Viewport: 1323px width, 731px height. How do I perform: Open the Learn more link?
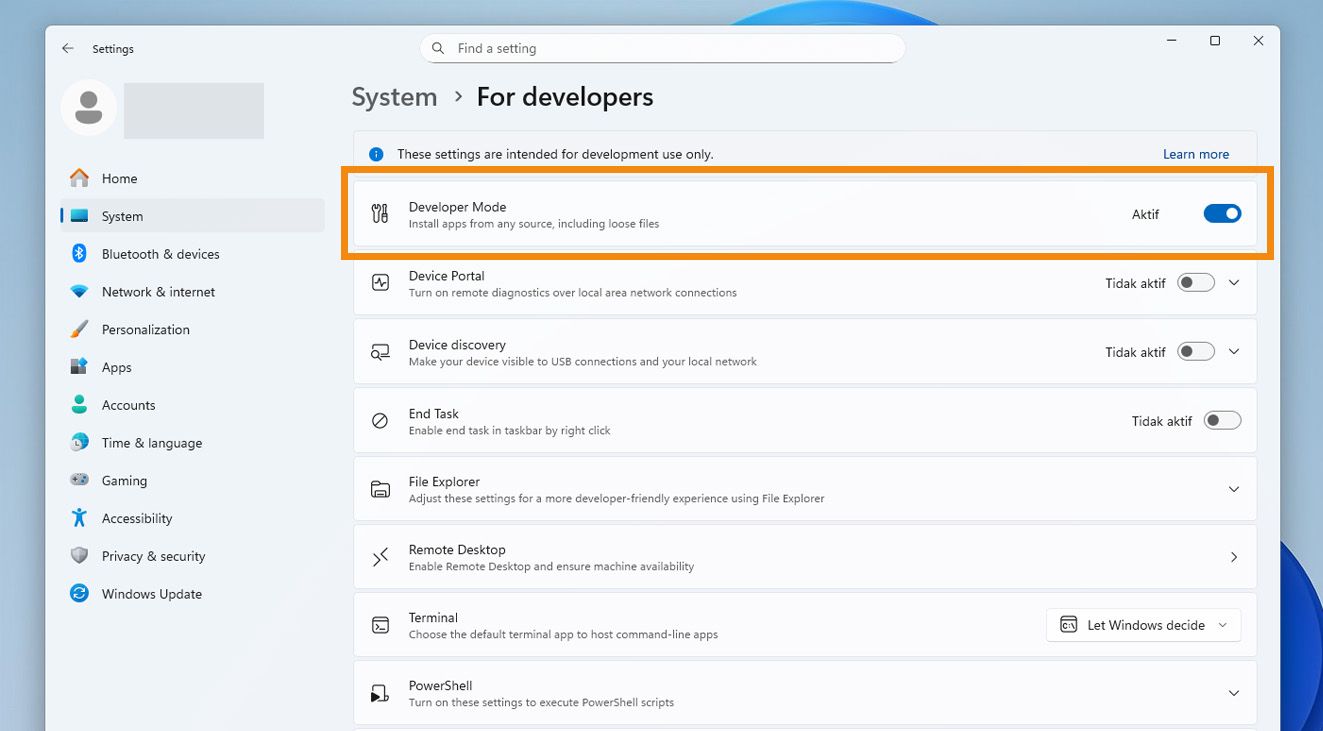pos(1195,154)
